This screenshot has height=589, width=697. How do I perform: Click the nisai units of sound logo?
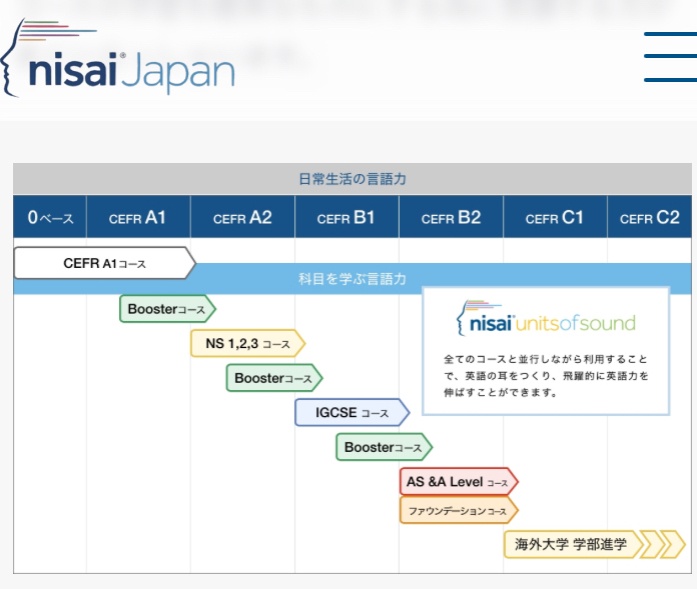[546, 322]
